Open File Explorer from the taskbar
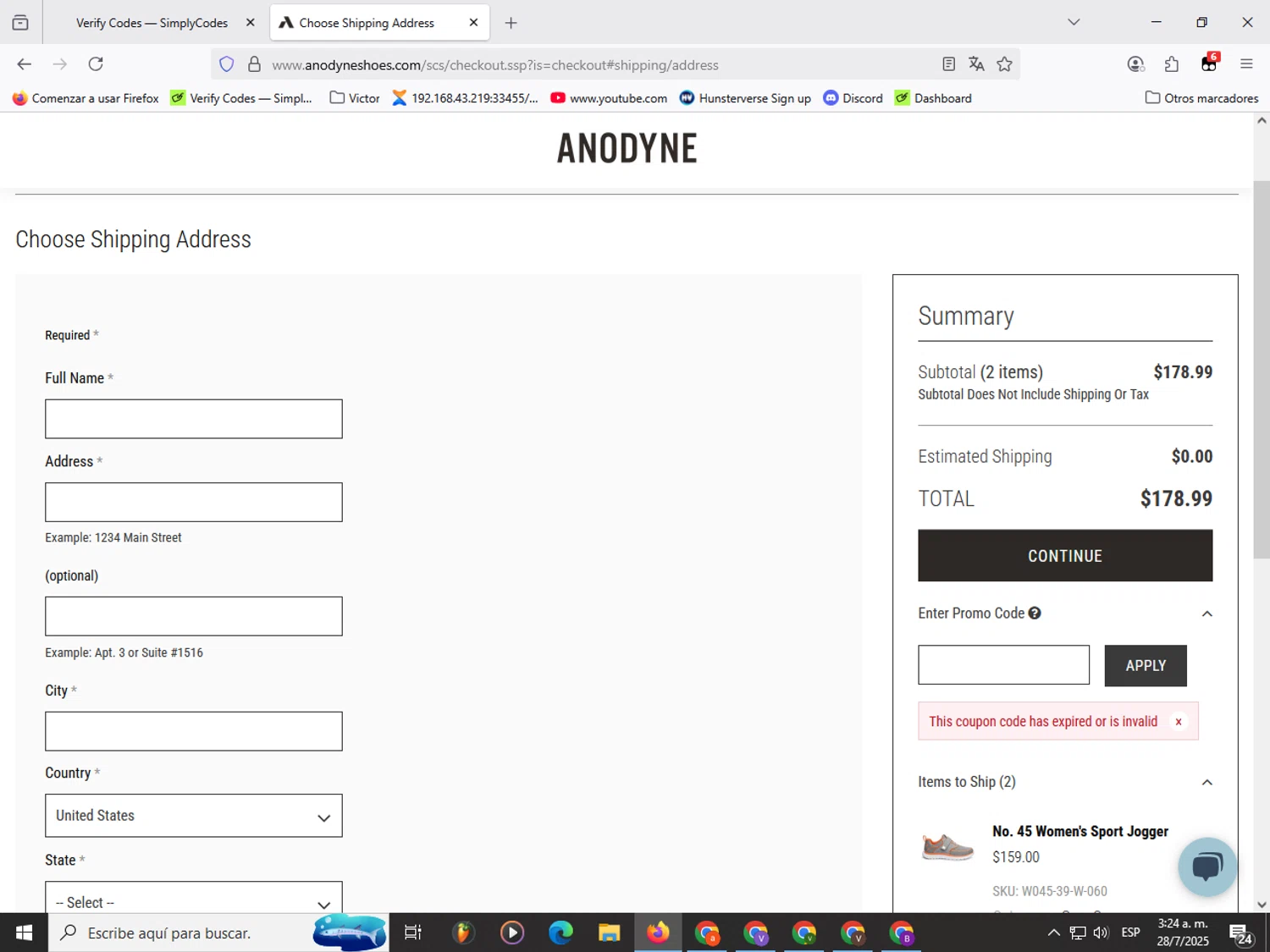Image resolution: width=1270 pixels, height=952 pixels. click(609, 933)
